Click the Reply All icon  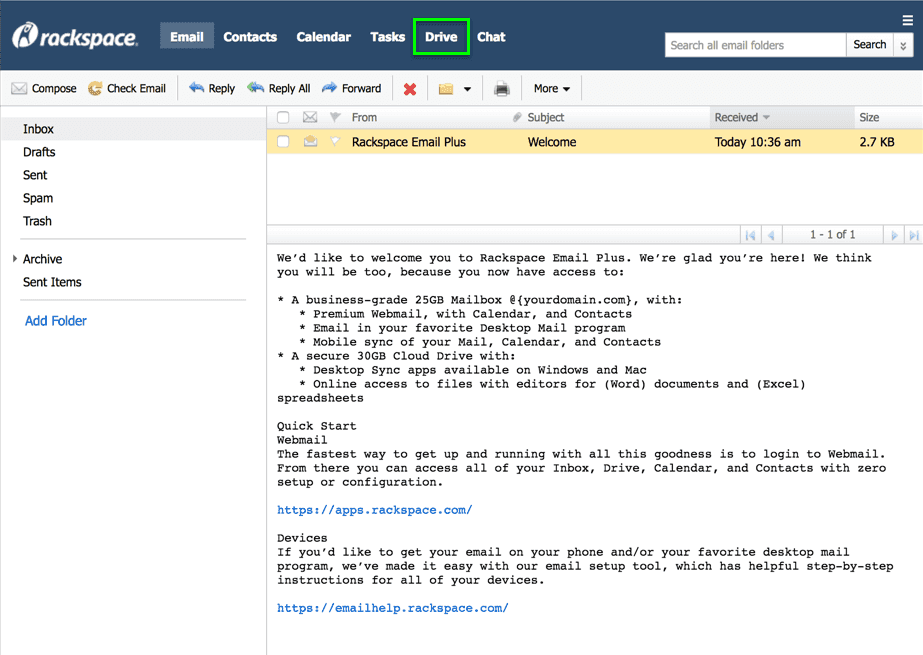(x=256, y=89)
